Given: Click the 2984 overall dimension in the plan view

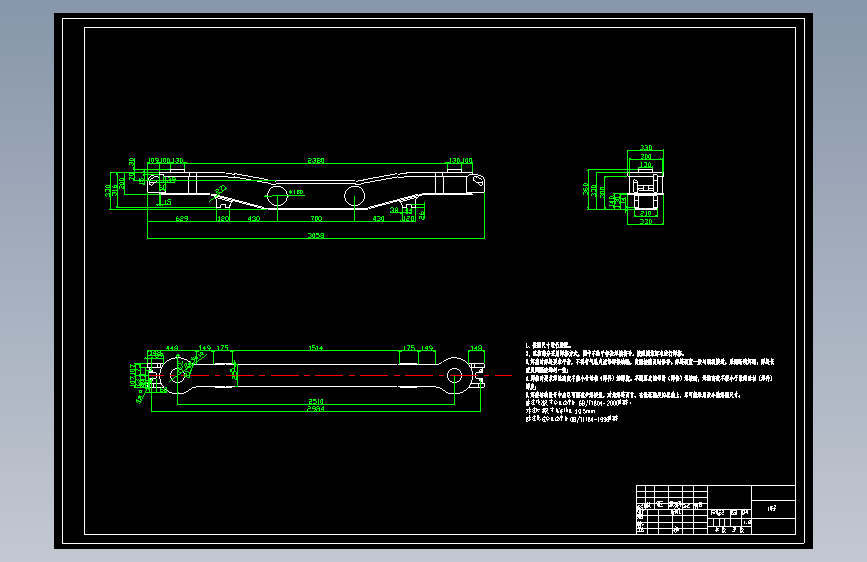Looking at the screenshot, I should click(316, 409).
